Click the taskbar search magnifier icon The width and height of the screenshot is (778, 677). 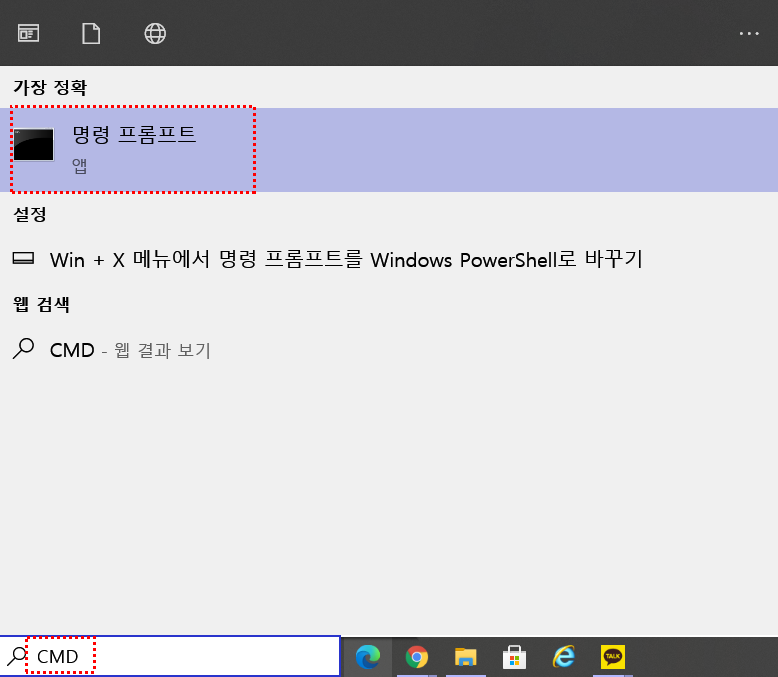point(16,656)
